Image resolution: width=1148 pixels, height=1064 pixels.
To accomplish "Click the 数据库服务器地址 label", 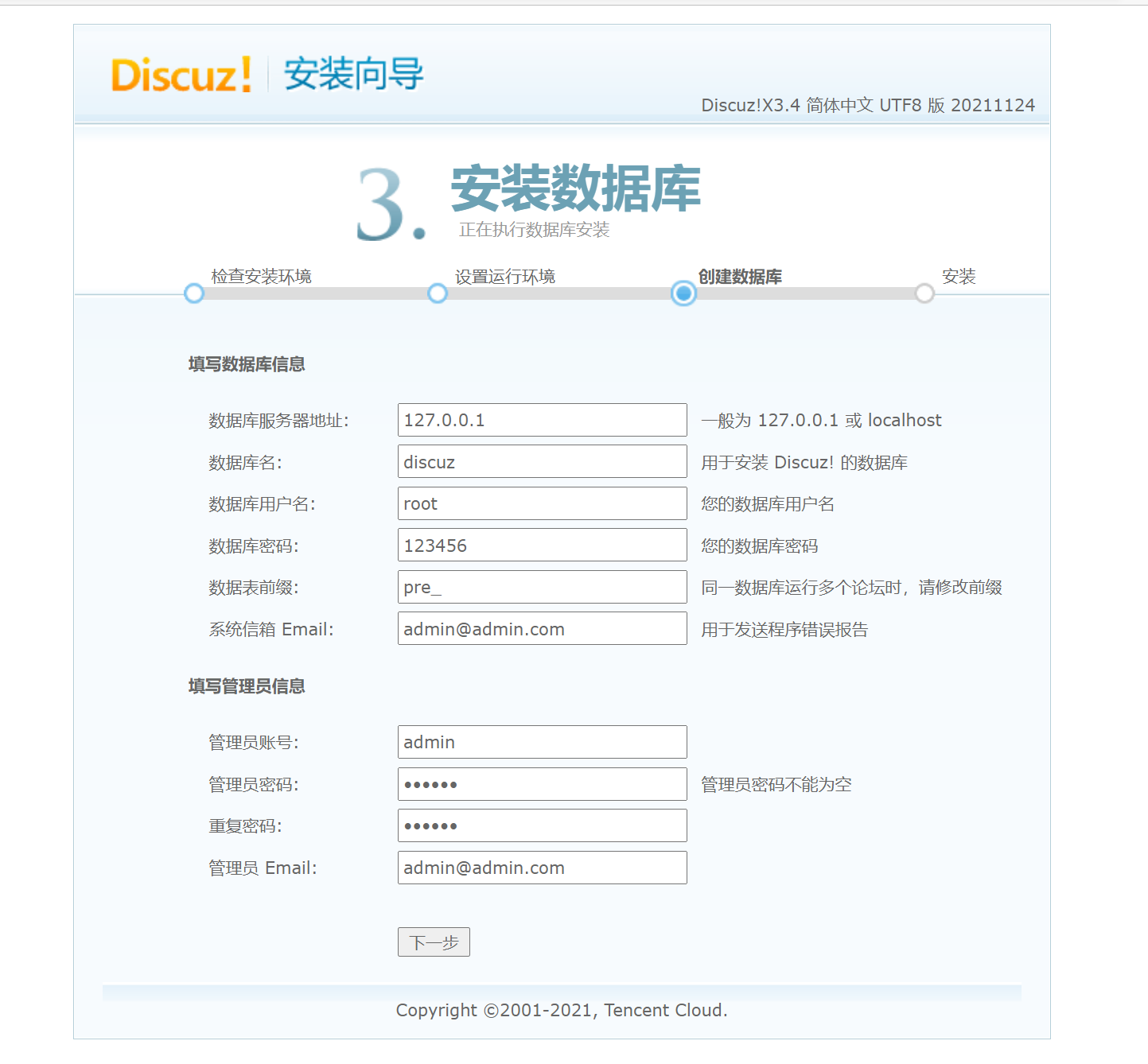I will (278, 421).
